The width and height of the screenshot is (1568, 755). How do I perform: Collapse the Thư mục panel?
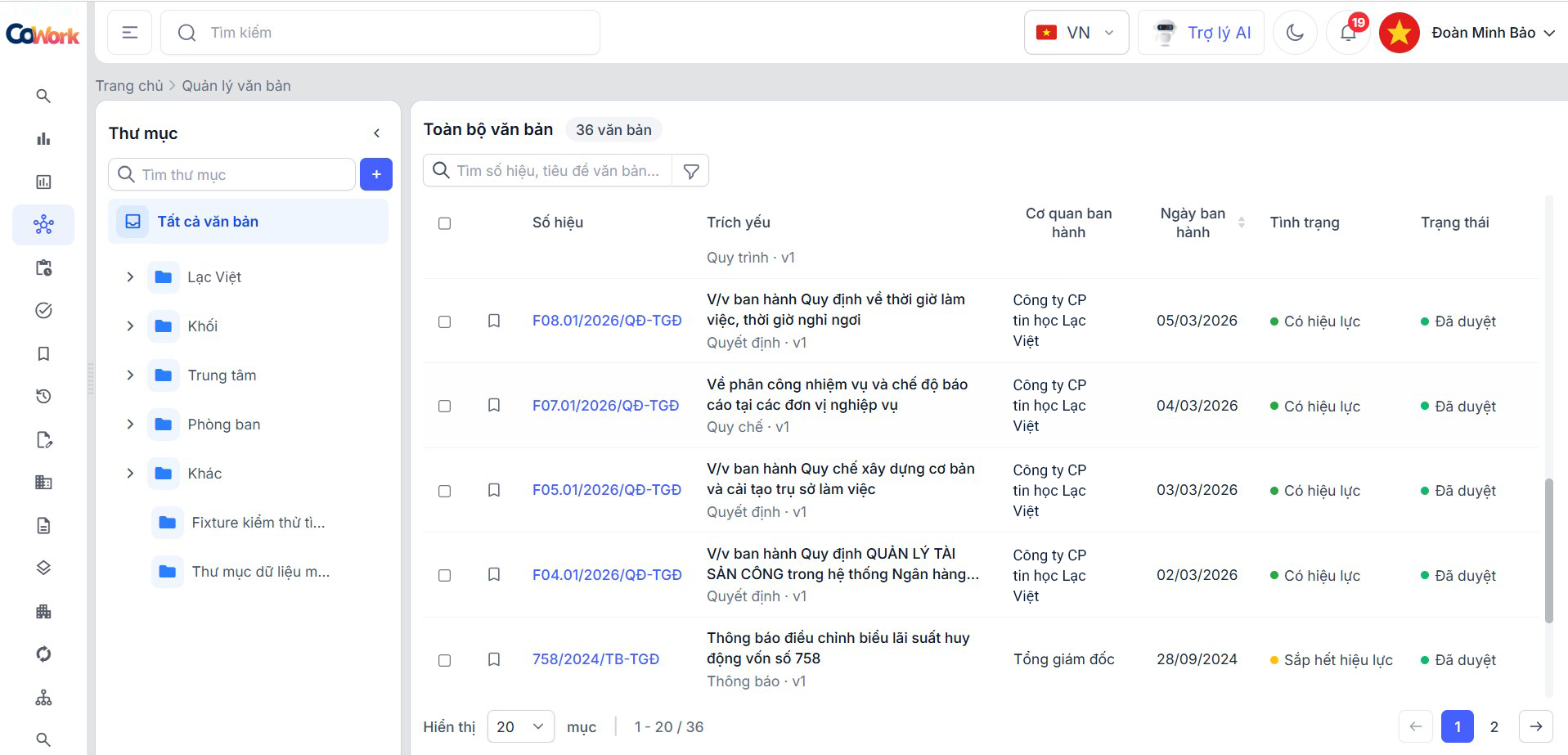376,133
